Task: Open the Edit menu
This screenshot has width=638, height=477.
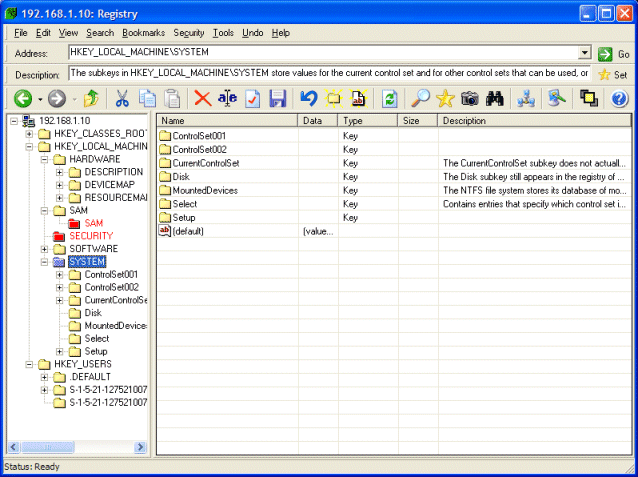Action: (43, 33)
